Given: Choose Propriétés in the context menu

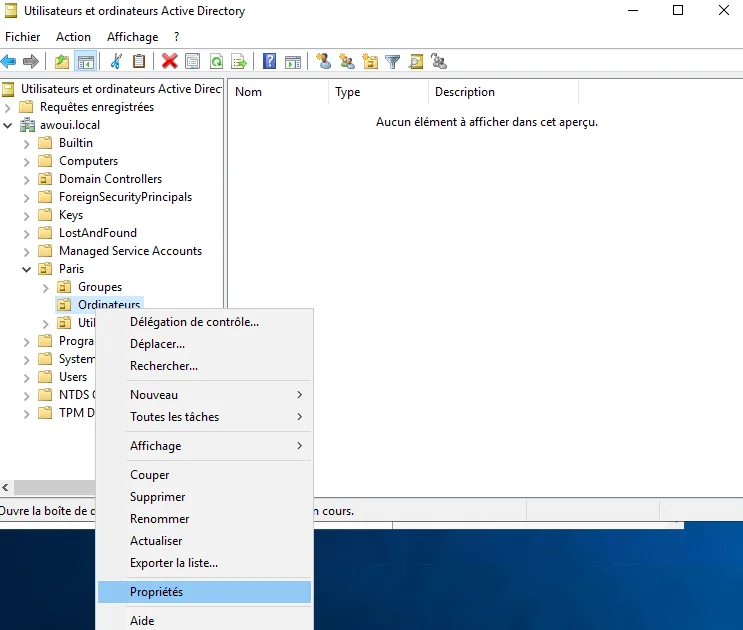Looking at the screenshot, I should click(204, 592).
